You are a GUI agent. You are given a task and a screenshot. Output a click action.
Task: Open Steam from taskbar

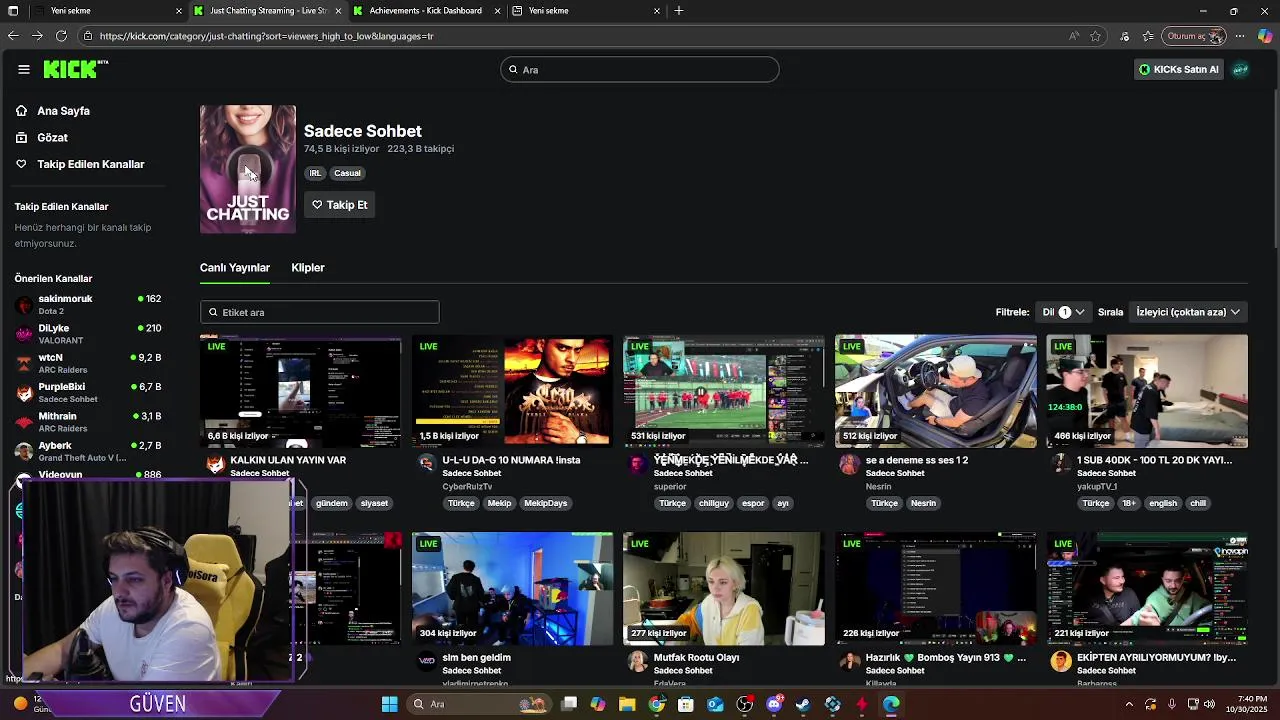click(x=803, y=704)
